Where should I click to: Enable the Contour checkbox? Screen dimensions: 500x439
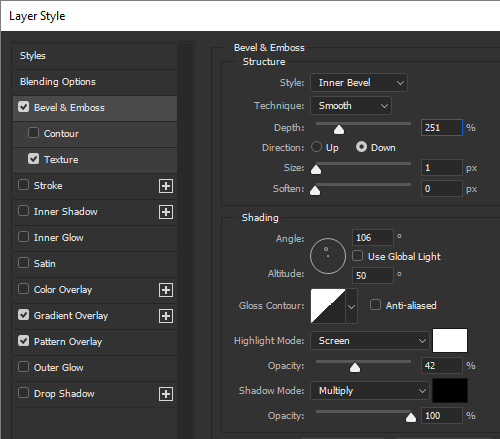point(33,133)
